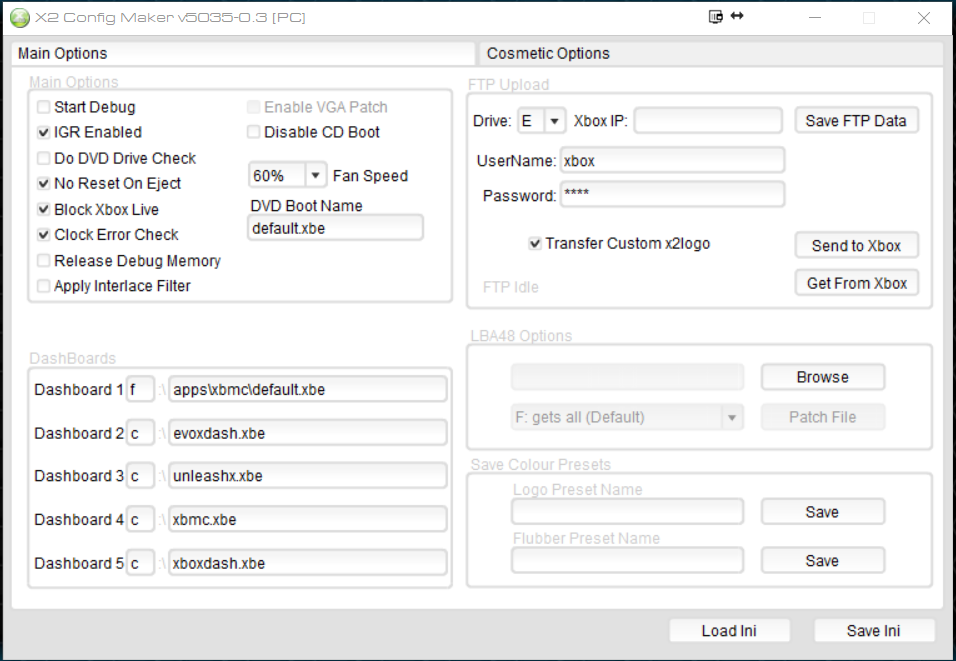
Task: Save the Flubber Preset Name
Action: tap(822, 561)
